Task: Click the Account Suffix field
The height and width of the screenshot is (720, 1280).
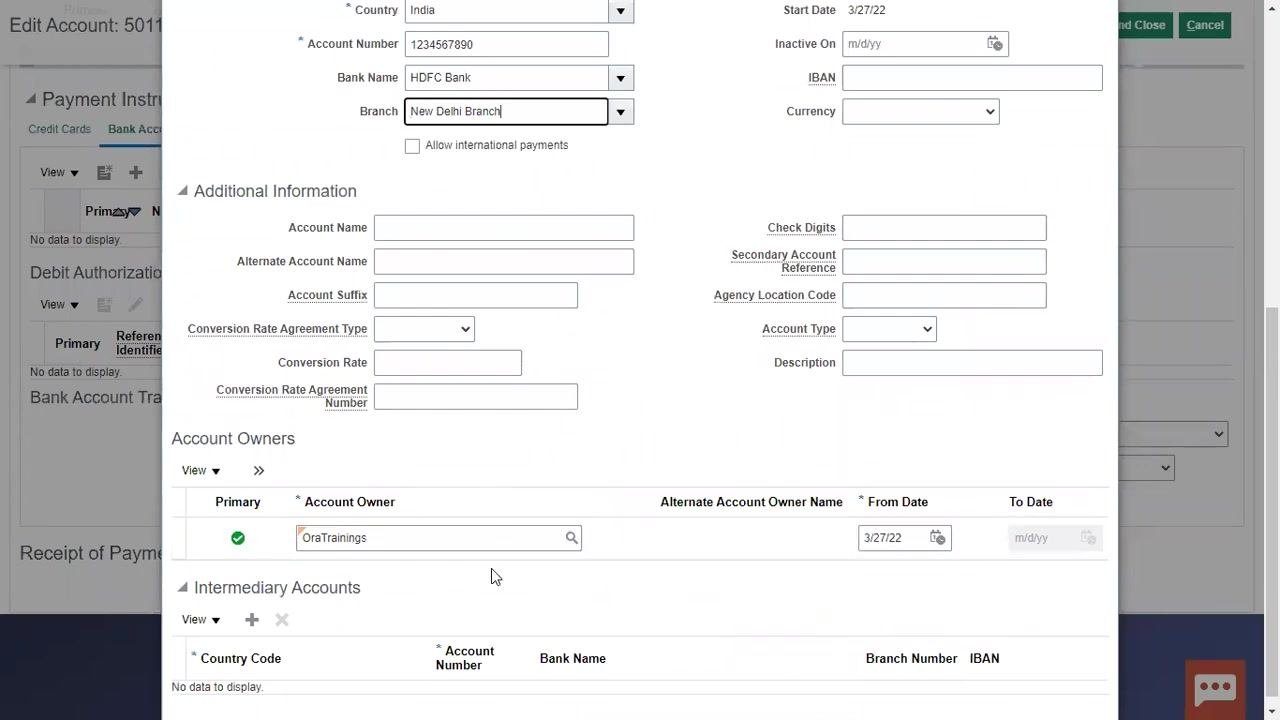Action: 476,295
